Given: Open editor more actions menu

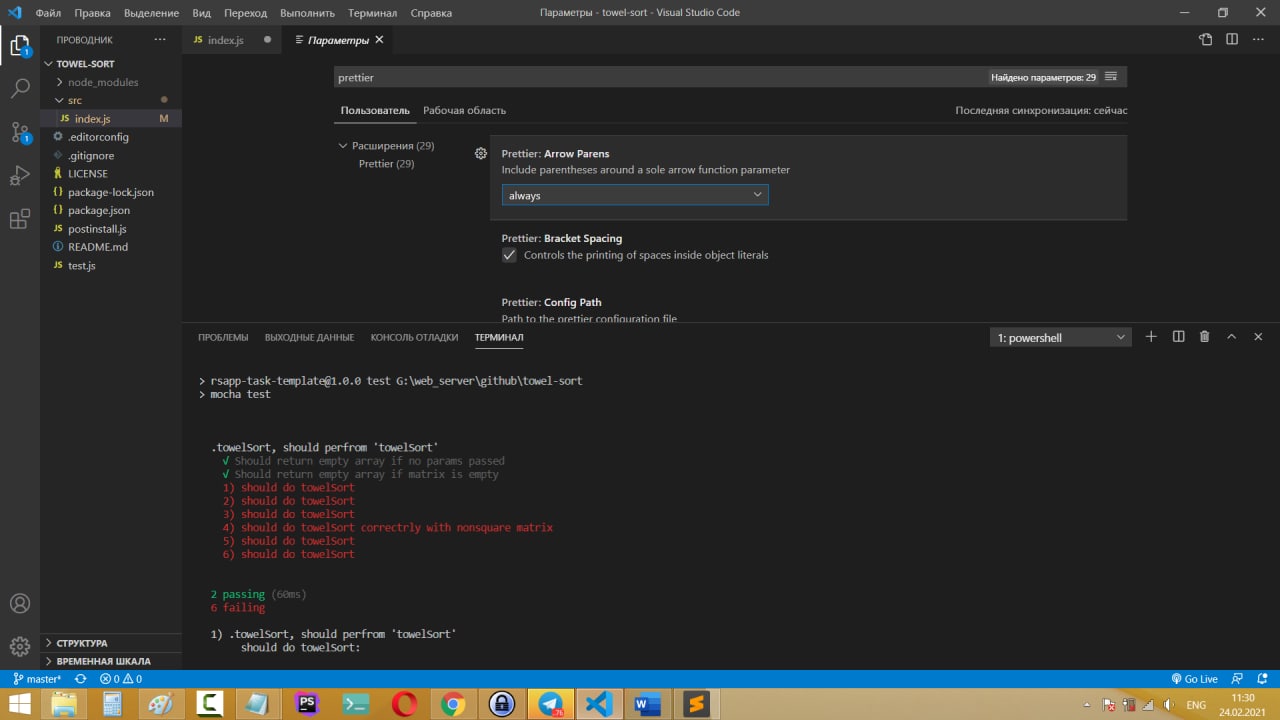Looking at the screenshot, I should tap(1258, 40).
